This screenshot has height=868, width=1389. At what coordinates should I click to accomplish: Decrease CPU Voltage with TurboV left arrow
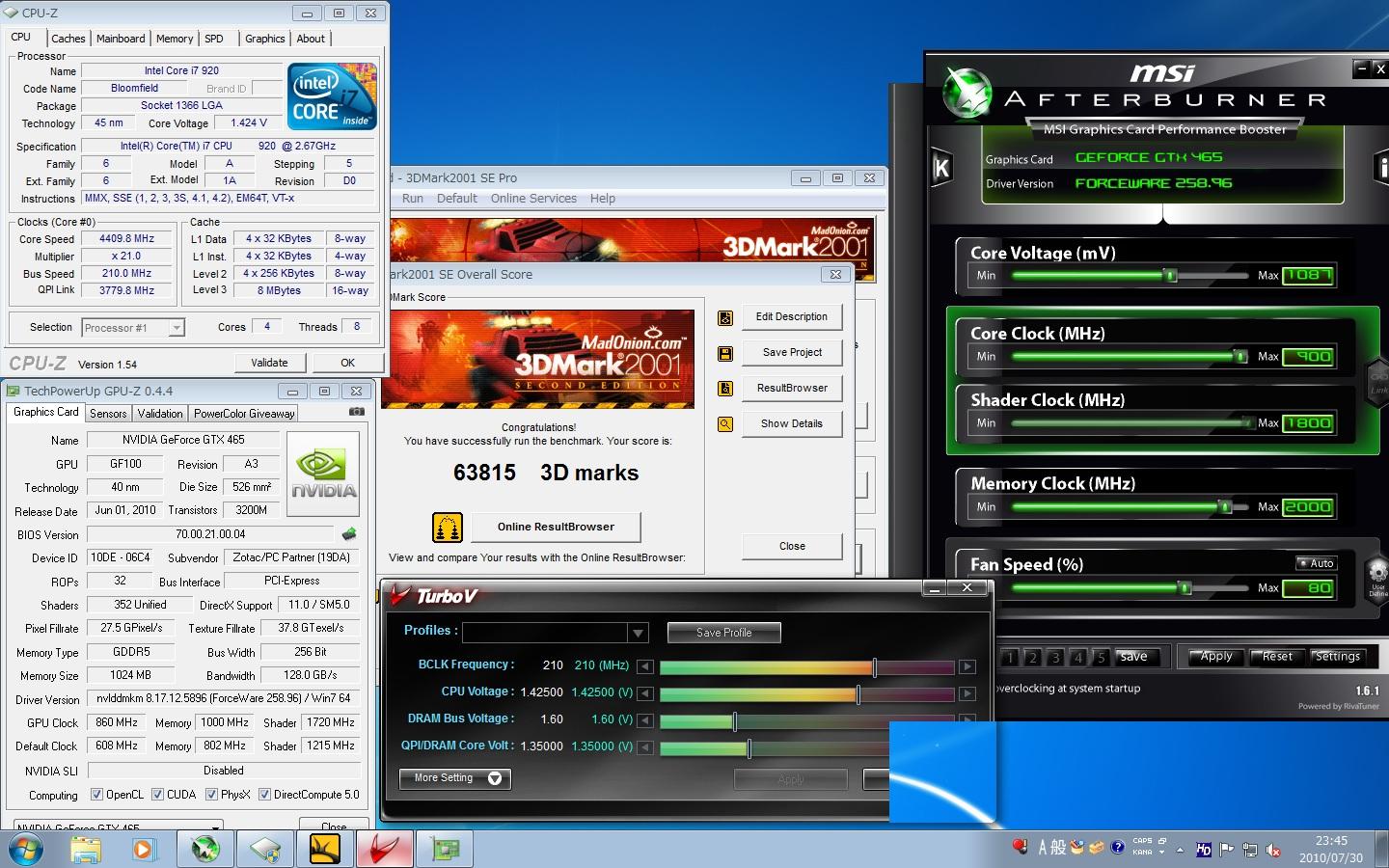(644, 693)
